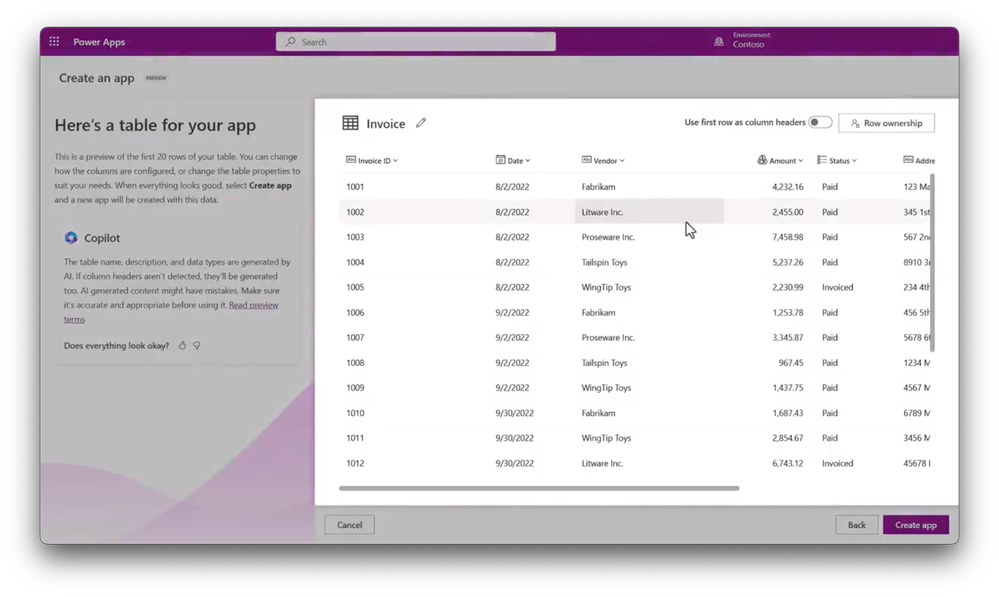Toggle Use first row as column headers

(820, 122)
